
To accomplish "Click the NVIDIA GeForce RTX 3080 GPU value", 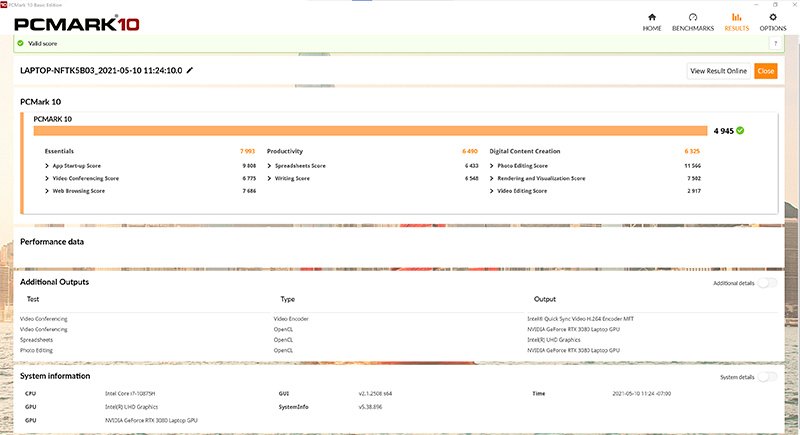I will 152,420.
